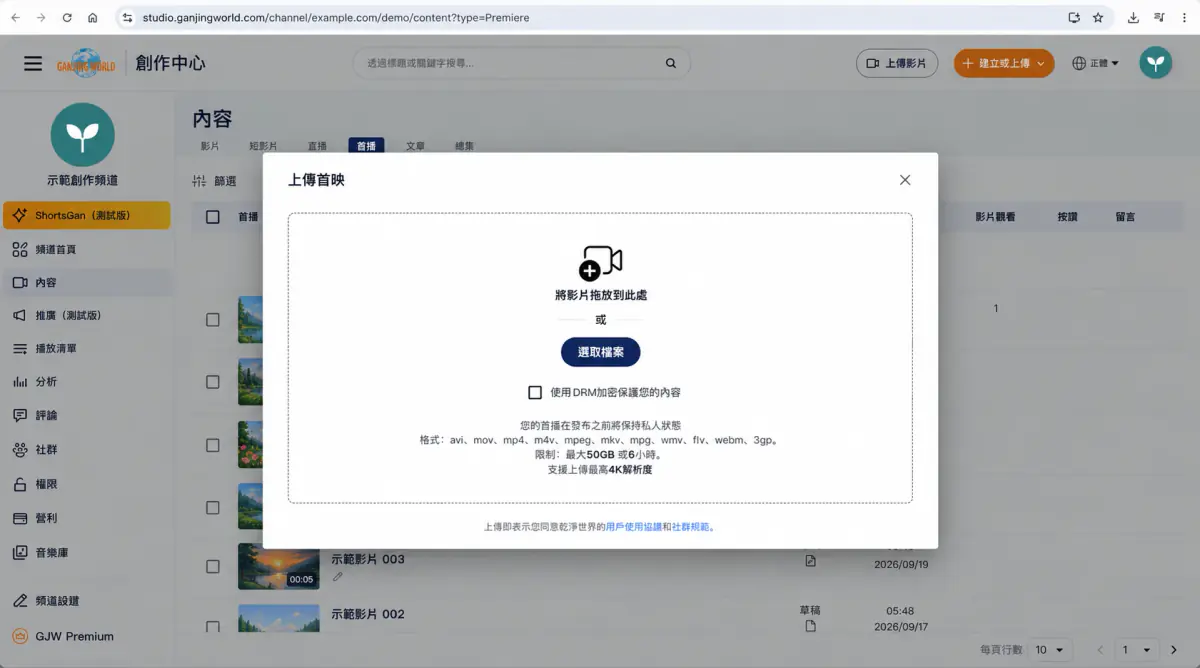Open the hamburger menu icon

coord(33,63)
